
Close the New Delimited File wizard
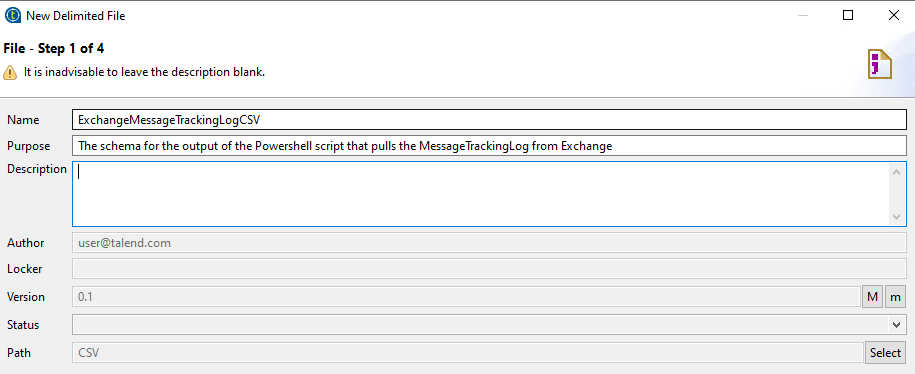coord(893,16)
